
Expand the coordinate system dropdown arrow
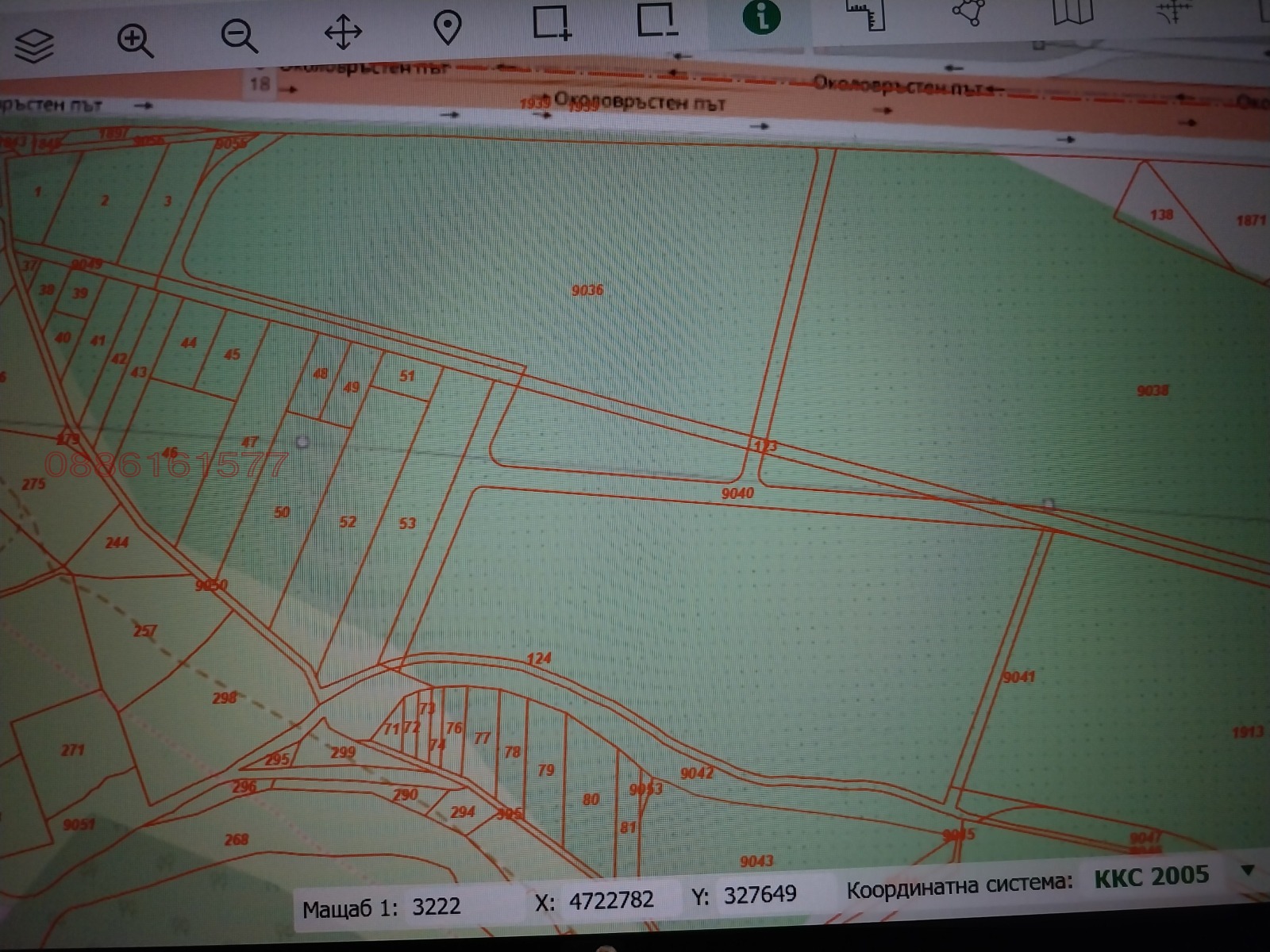coord(1247,870)
